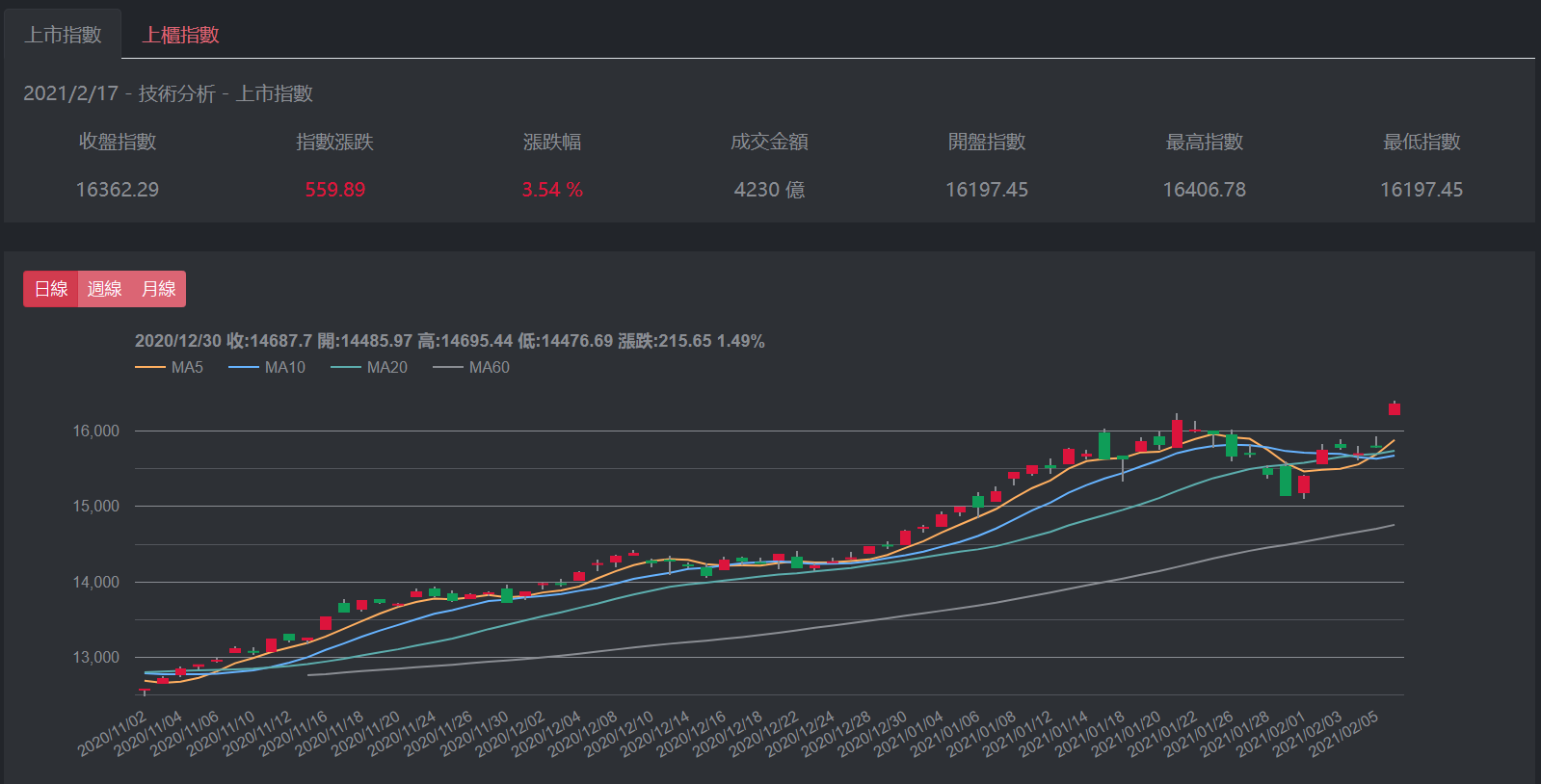The image size is (1541, 784).
Task: Click the 16,000 y-axis label
Action: 96,431
